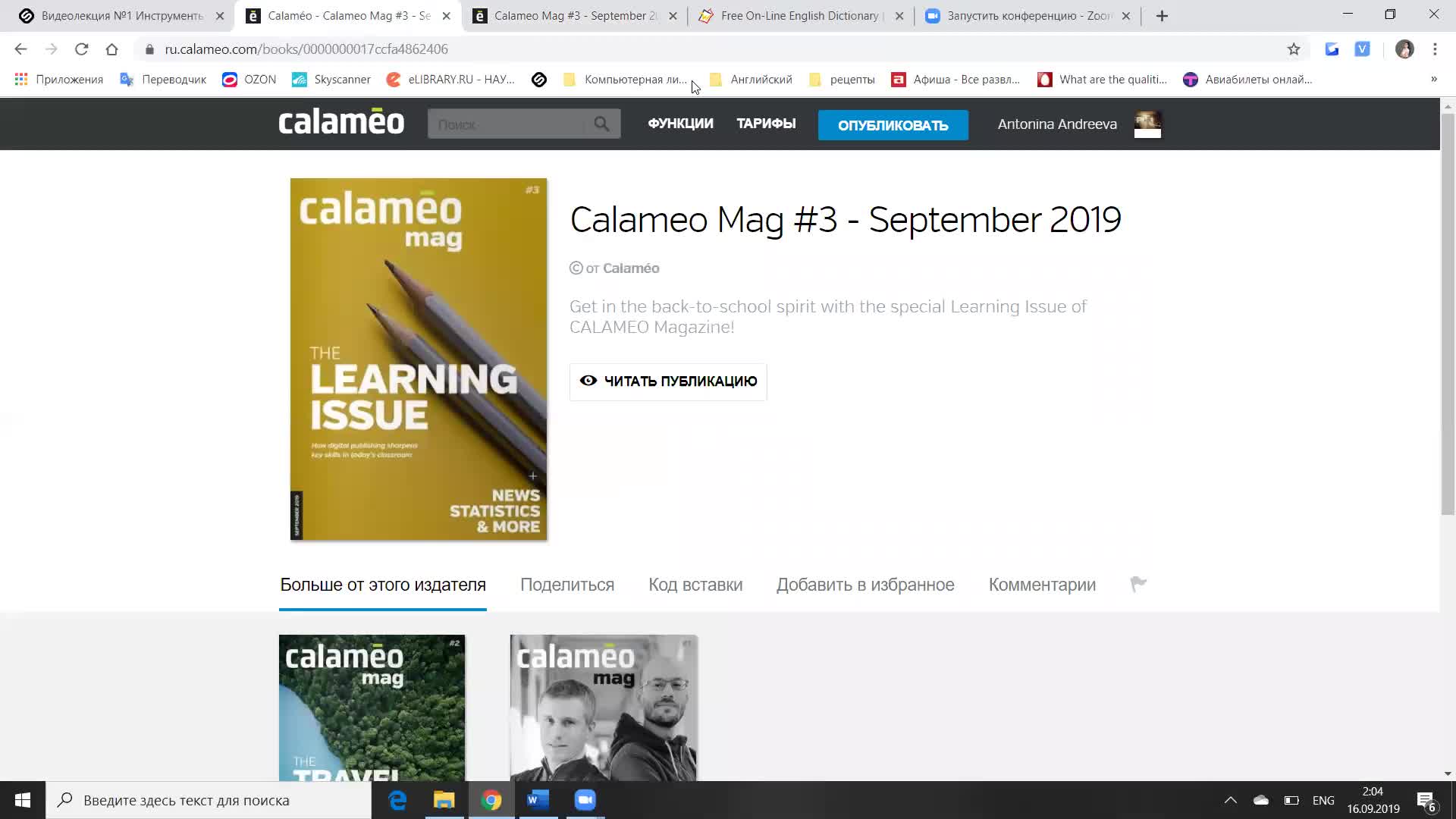Select the Комментарии tab
Image resolution: width=1456 pixels, height=819 pixels.
[x=1042, y=585]
